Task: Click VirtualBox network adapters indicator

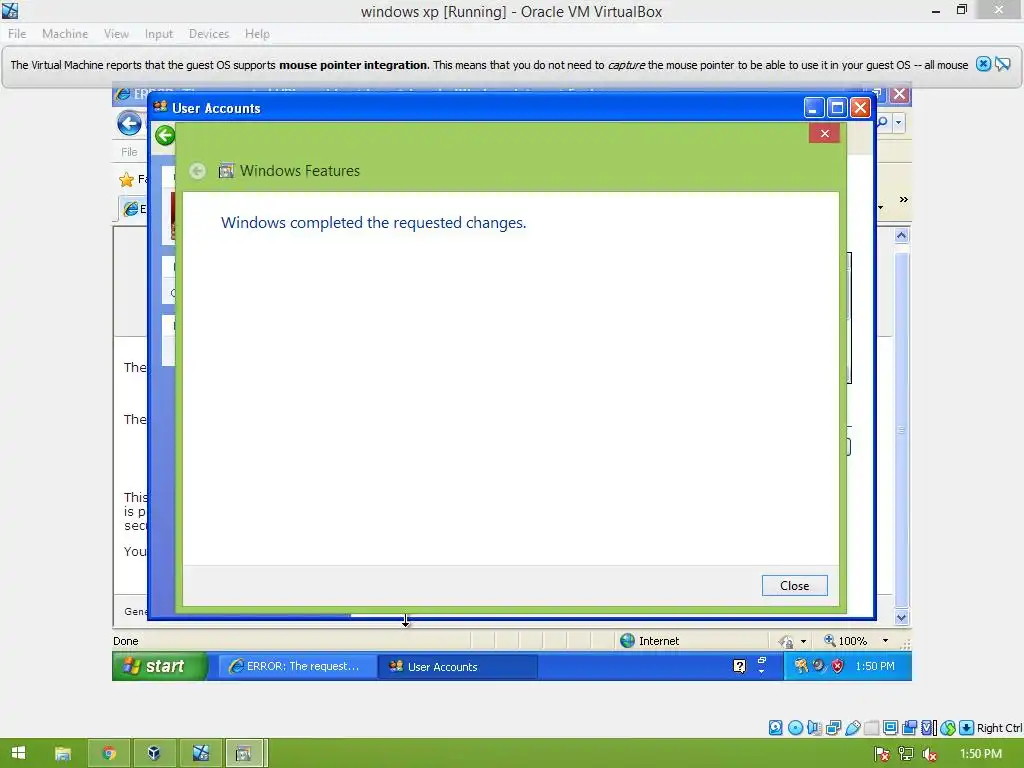Action: tap(833, 728)
